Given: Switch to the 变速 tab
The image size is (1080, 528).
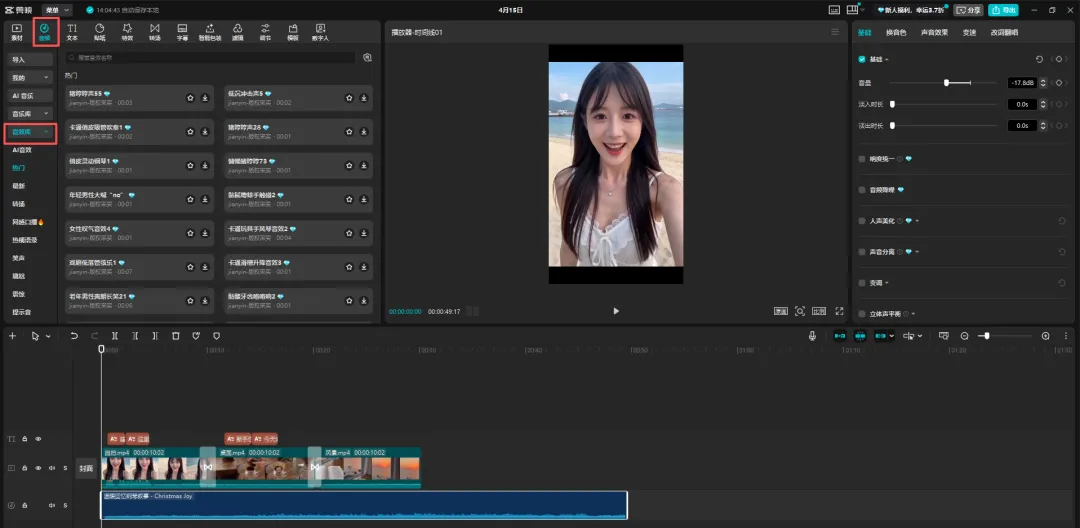Looking at the screenshot, I should point(969,32).
